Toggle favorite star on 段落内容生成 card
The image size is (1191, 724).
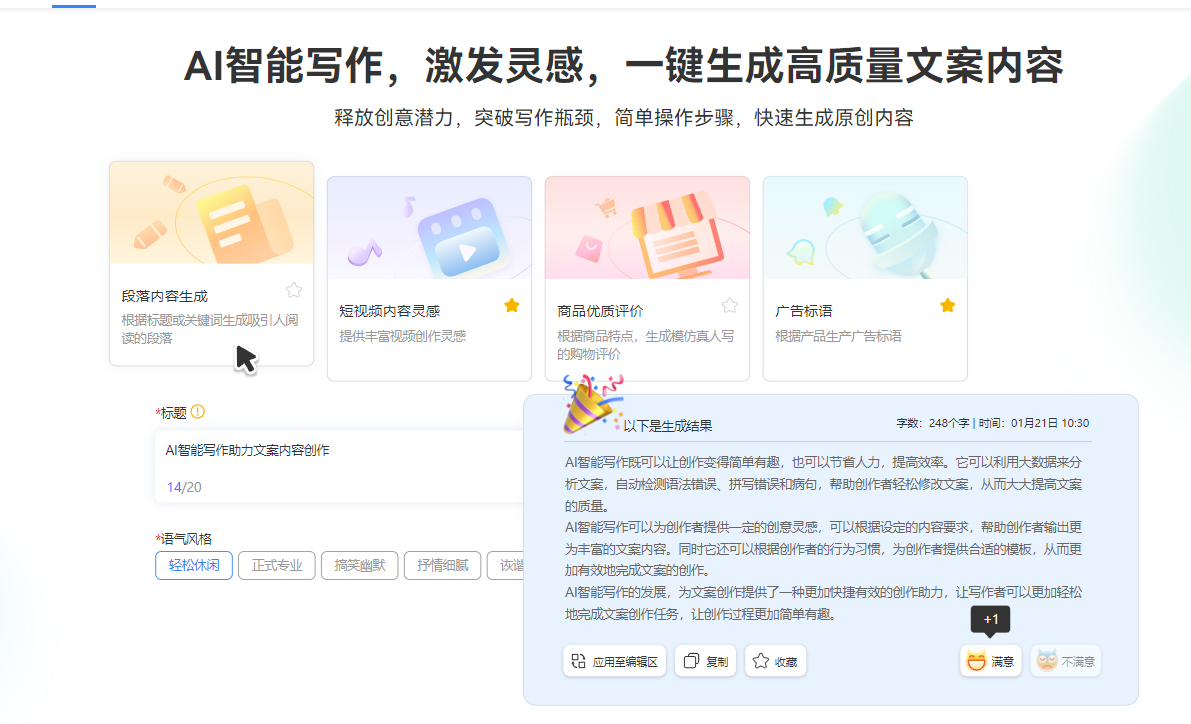294,289
